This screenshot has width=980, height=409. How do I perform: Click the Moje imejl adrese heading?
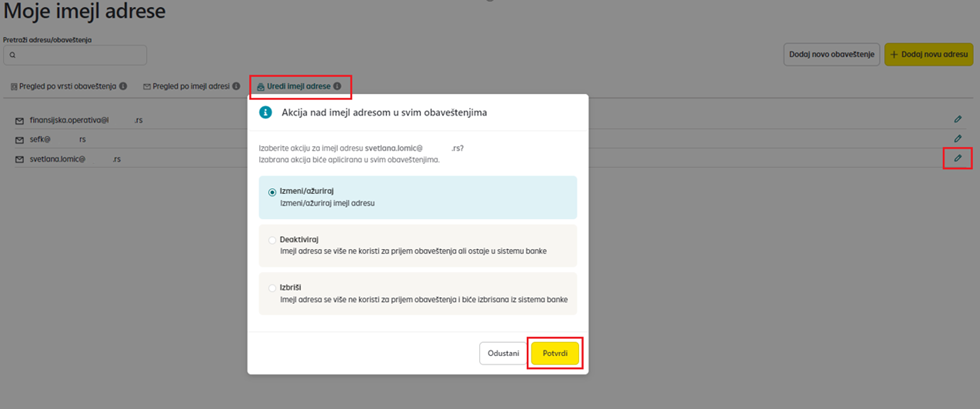coord(85,11)
